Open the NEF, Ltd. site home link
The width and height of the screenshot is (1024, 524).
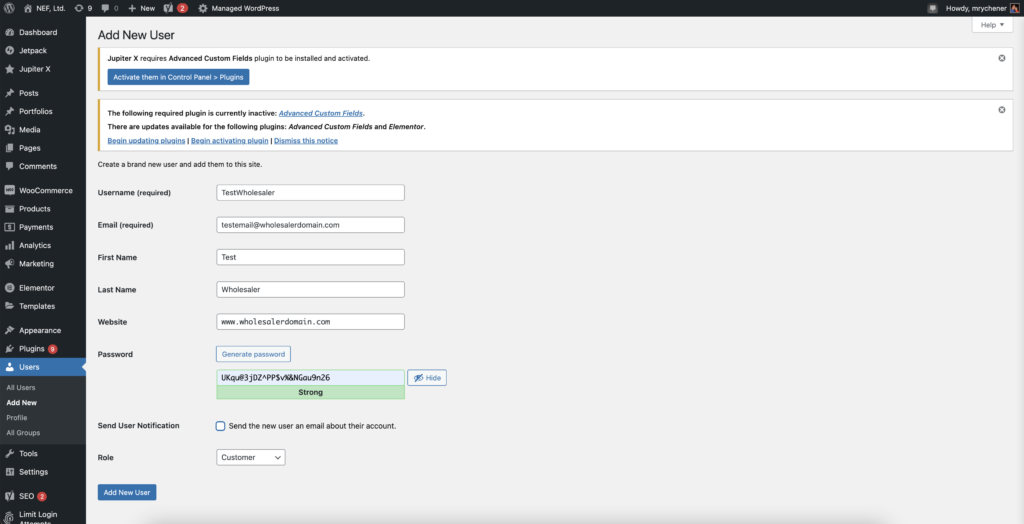(x=45, y=8)
